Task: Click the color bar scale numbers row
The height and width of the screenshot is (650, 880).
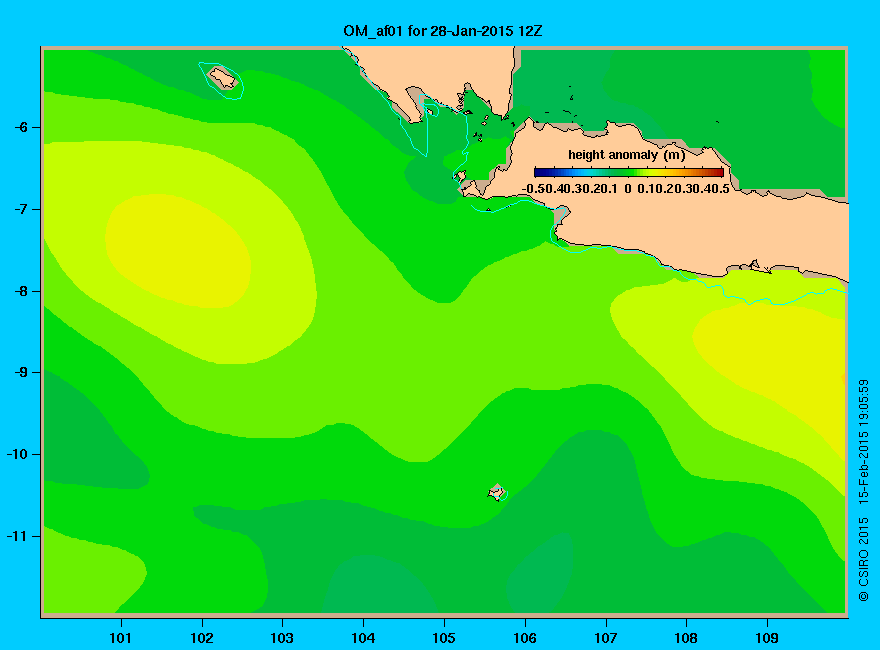Action: [626, 189]
